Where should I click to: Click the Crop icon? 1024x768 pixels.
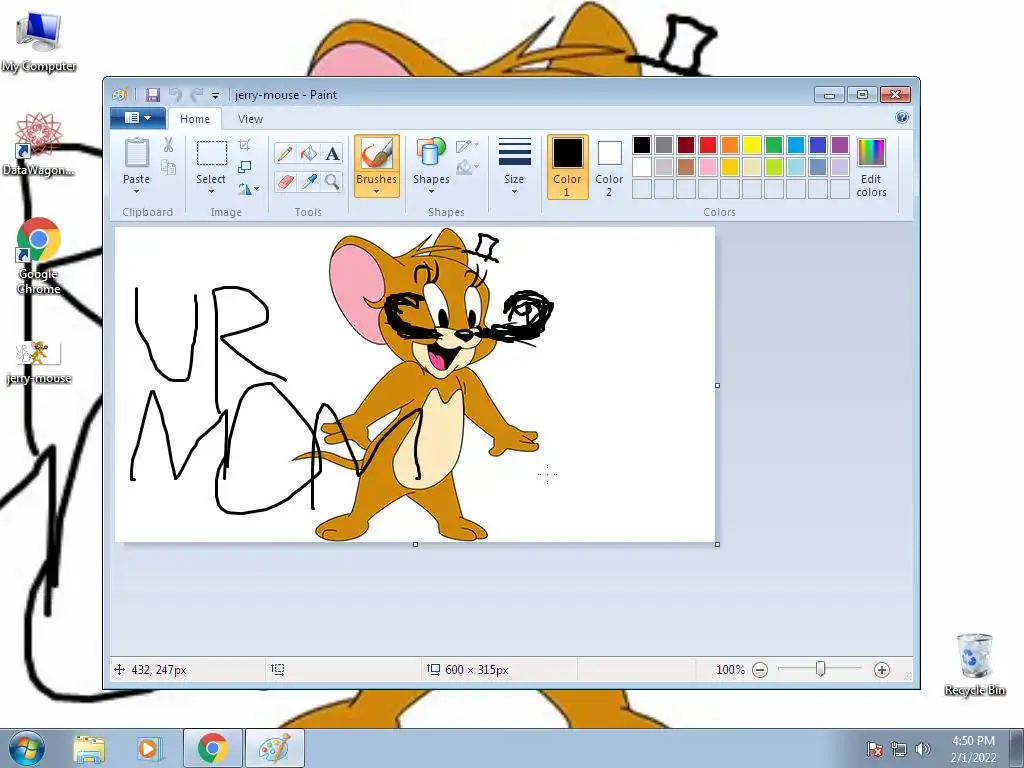click(x=245, y=145)
